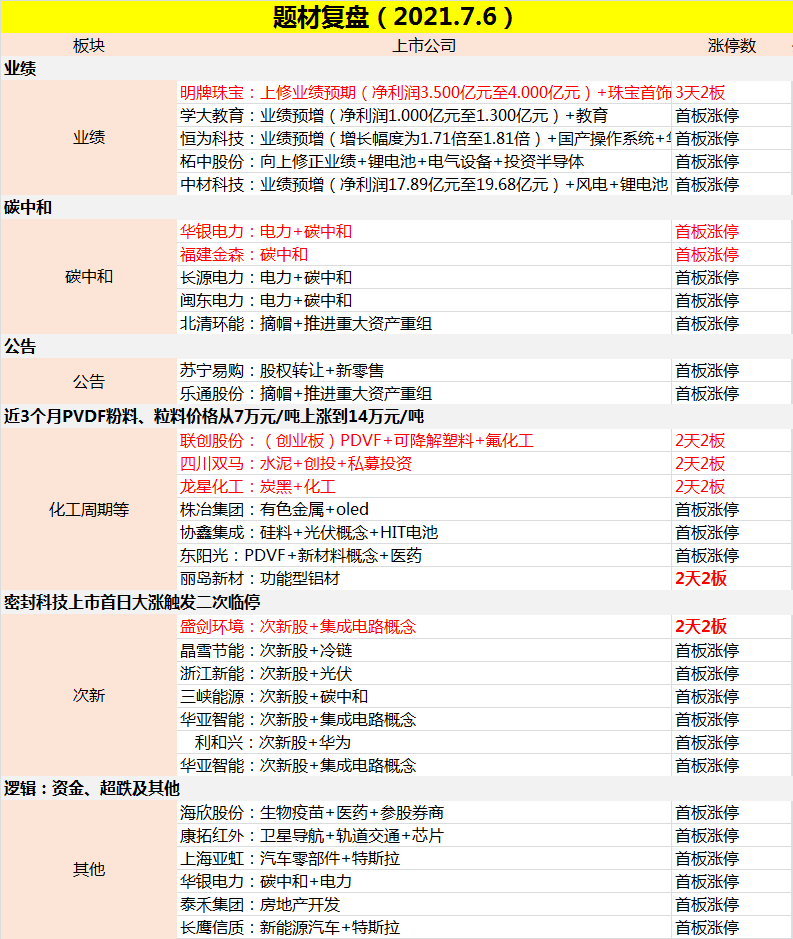Click the 龙星化工 row cell
The width and height of the screenshot is (793, 939).
tap(424, 487)
